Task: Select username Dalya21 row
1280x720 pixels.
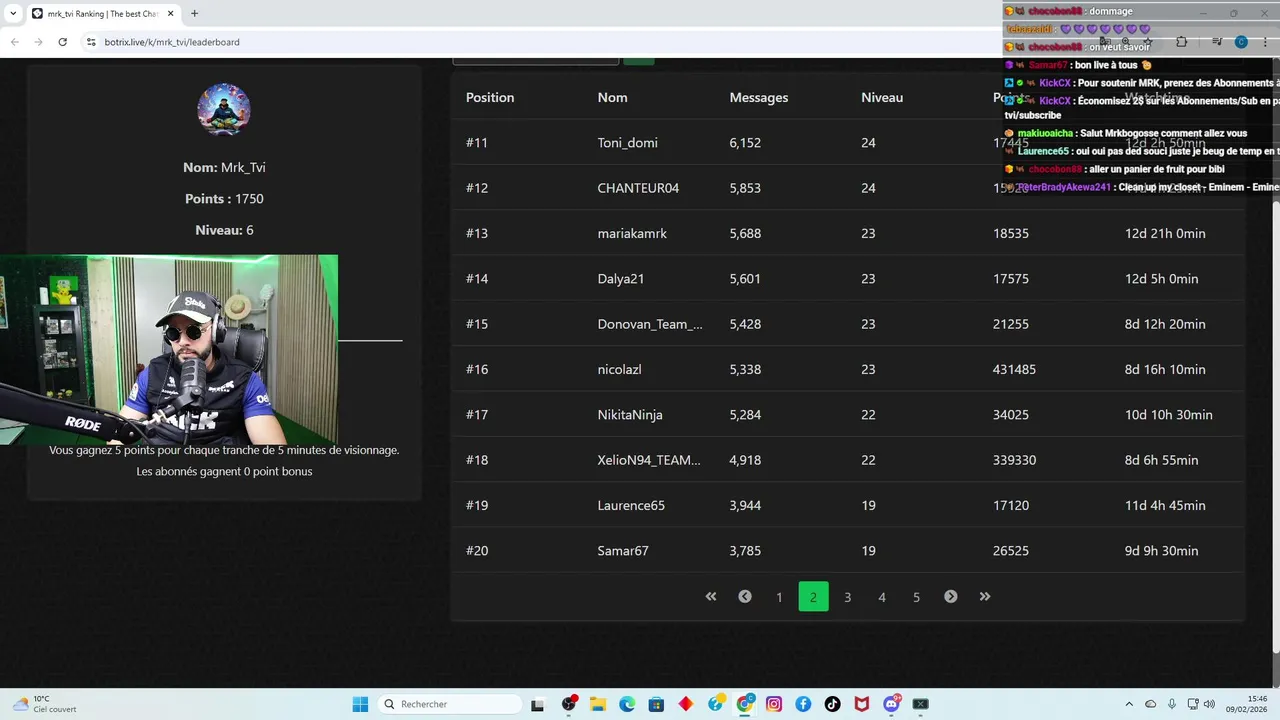Action: click(x=621, y=279)
